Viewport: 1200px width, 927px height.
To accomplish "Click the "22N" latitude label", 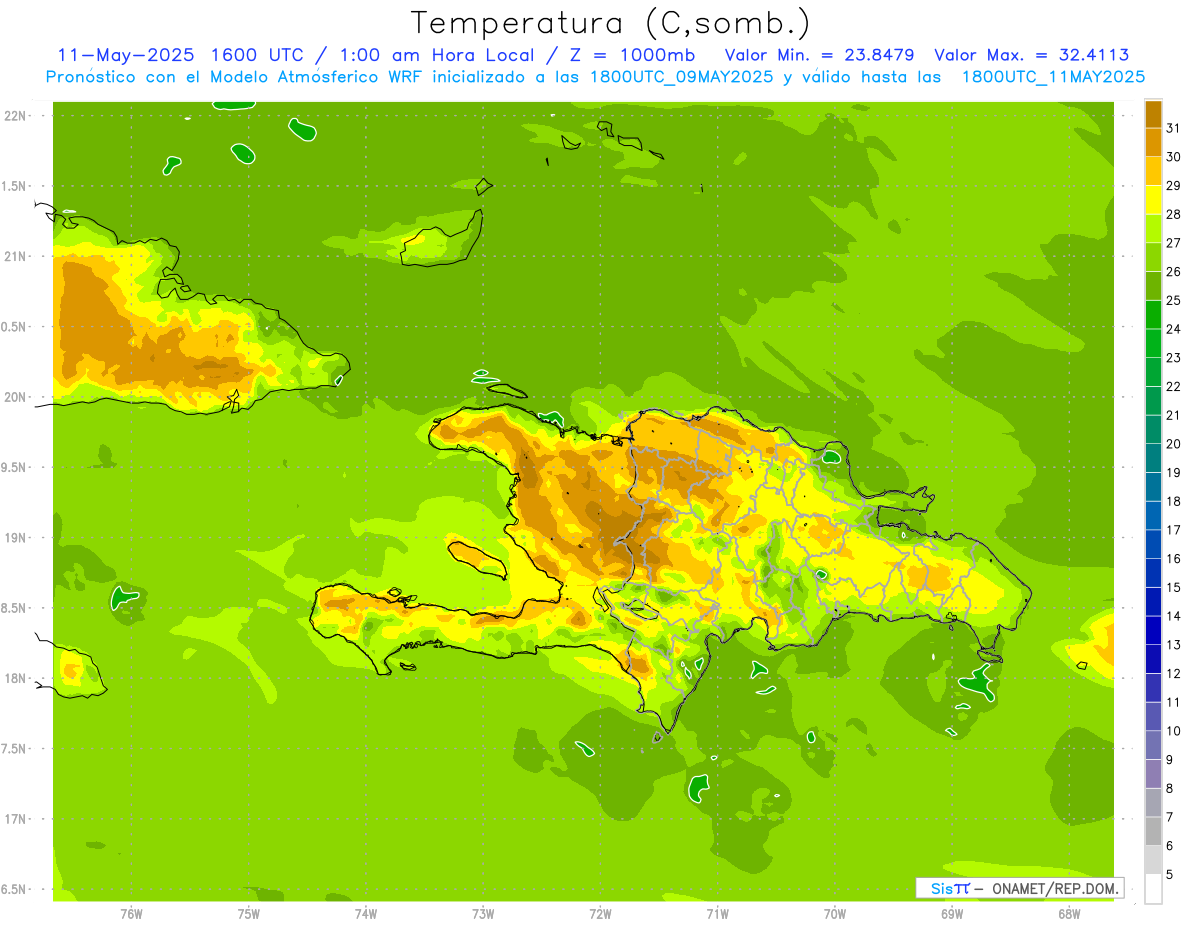I will (x=17, y=116).
